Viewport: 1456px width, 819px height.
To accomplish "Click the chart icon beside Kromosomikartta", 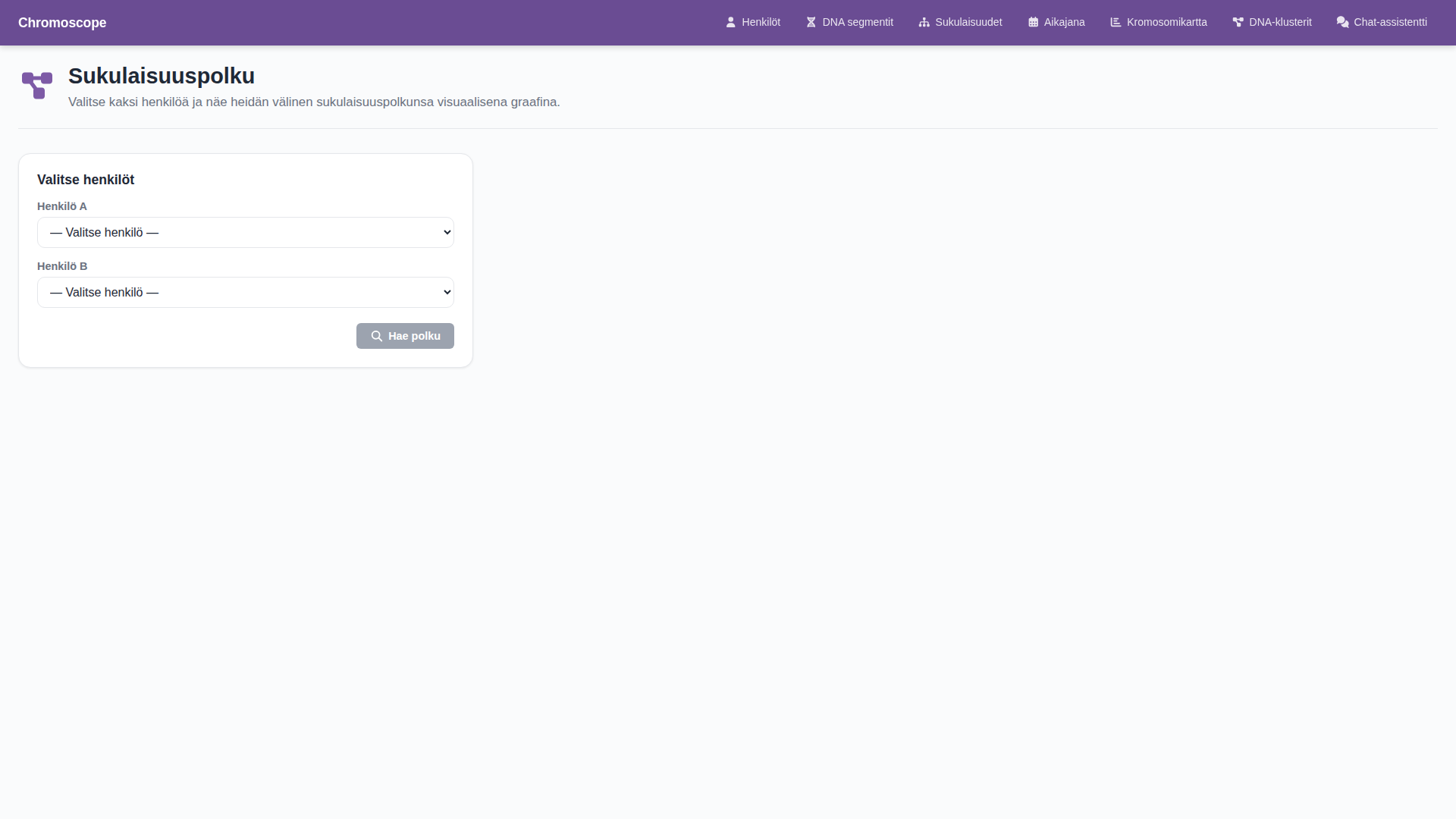I will point(1116,23).
